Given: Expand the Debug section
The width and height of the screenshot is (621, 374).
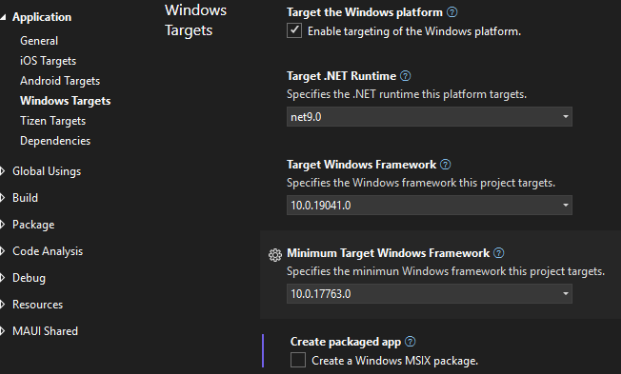Looking at the screenshot, I should (2, 278).
